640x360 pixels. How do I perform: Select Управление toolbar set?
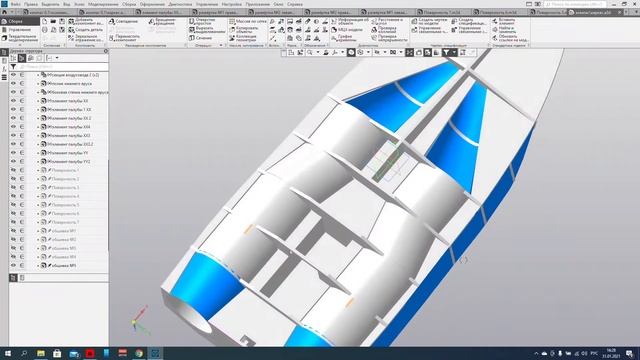click(20, 29)
